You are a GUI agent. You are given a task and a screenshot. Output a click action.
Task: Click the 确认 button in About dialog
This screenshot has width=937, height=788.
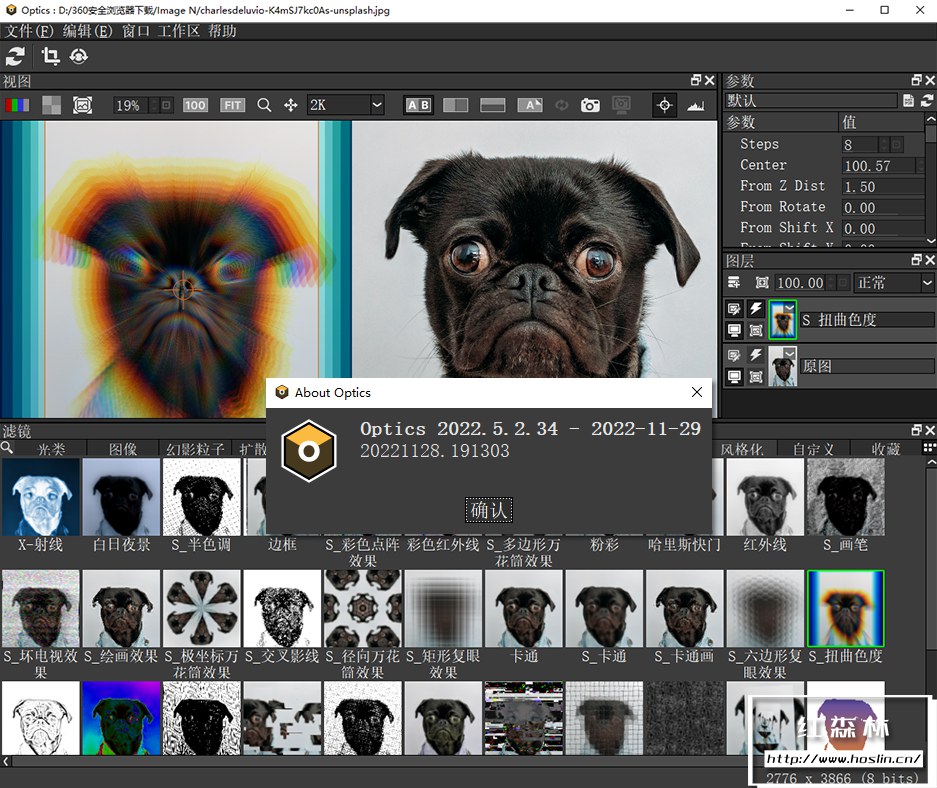(x=489, y=510)
